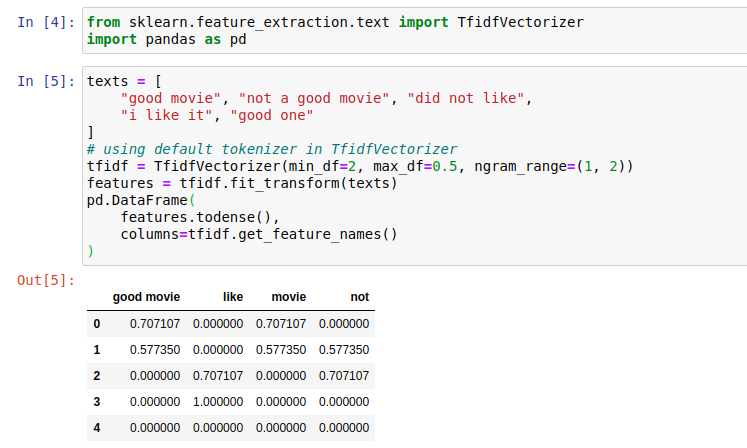Image resolution: width=747 pixels, height=448 pixels.
Task: Click the TfidfVectorizer import line in first cell
Action: pos(335,22)
